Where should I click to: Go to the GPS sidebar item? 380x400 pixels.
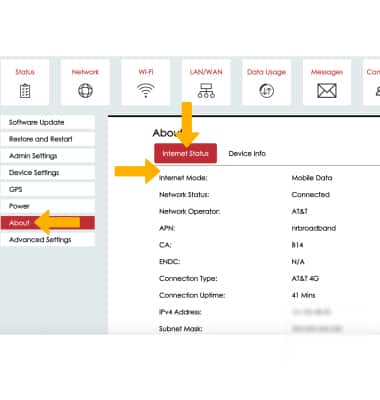pyautogui.click(x=48, y=189)
